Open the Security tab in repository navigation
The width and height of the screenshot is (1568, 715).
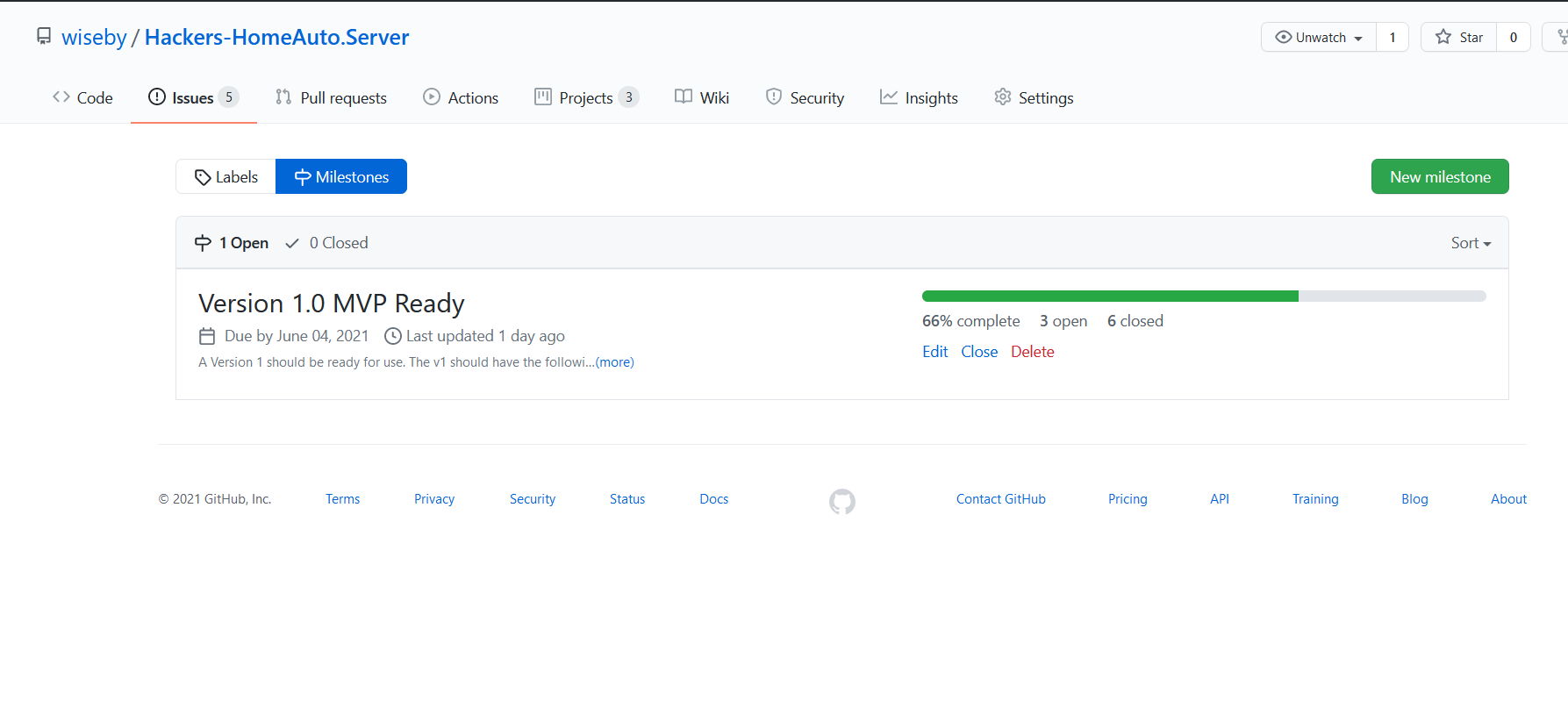click(805, 97)
